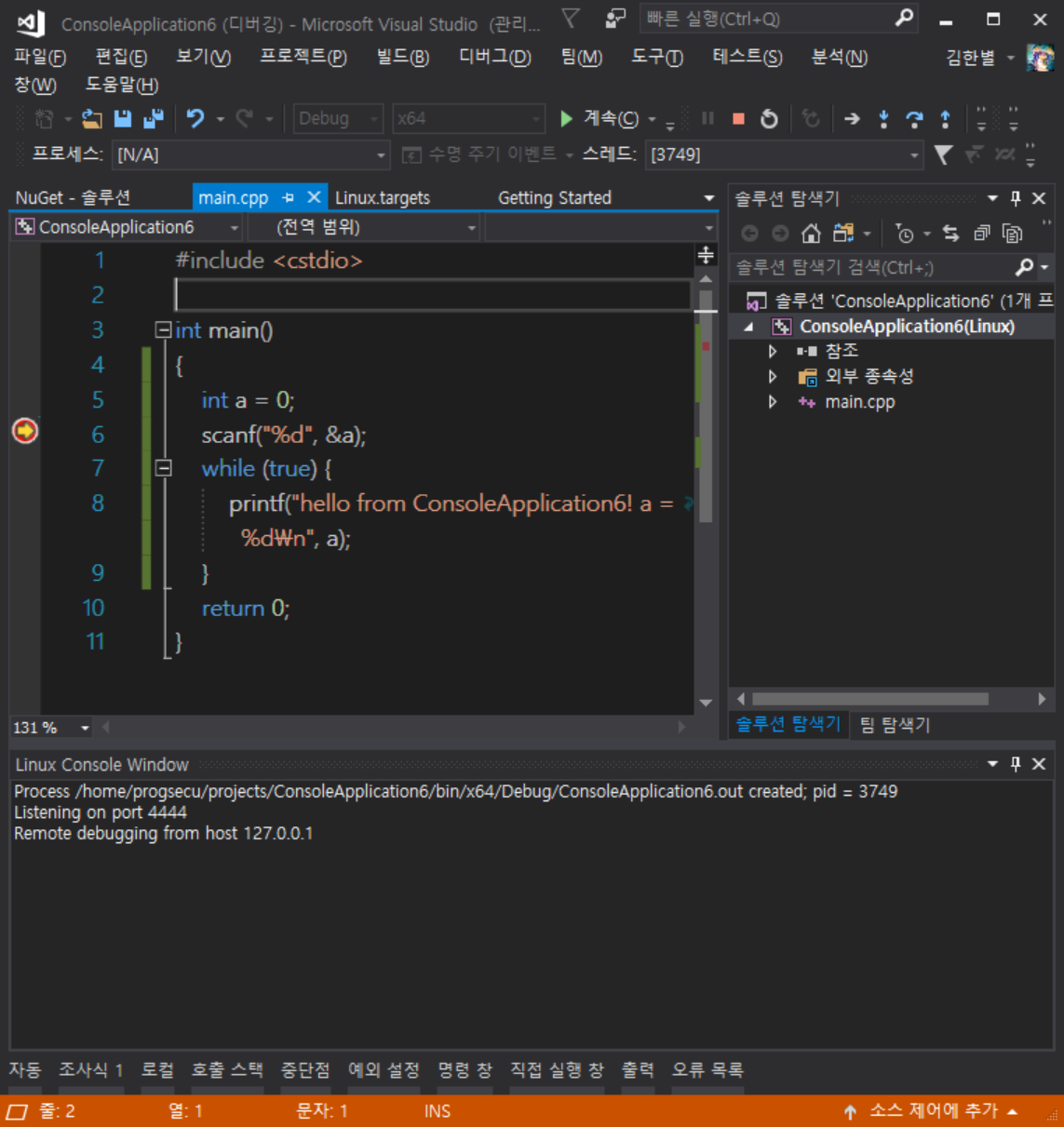Collapse the main() function code fold
The image size is (1064, 1127).
[163, 329]
